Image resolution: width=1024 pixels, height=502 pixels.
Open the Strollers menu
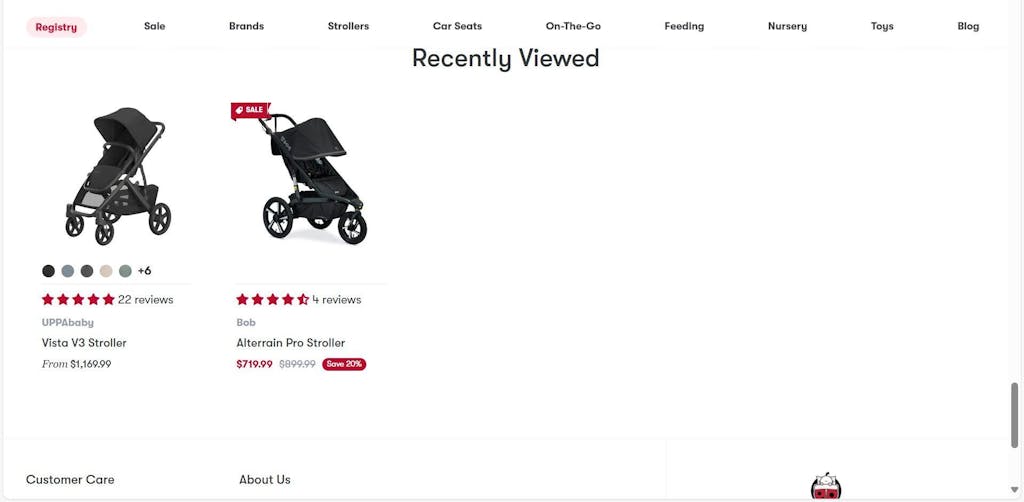(x=348, y=26)
